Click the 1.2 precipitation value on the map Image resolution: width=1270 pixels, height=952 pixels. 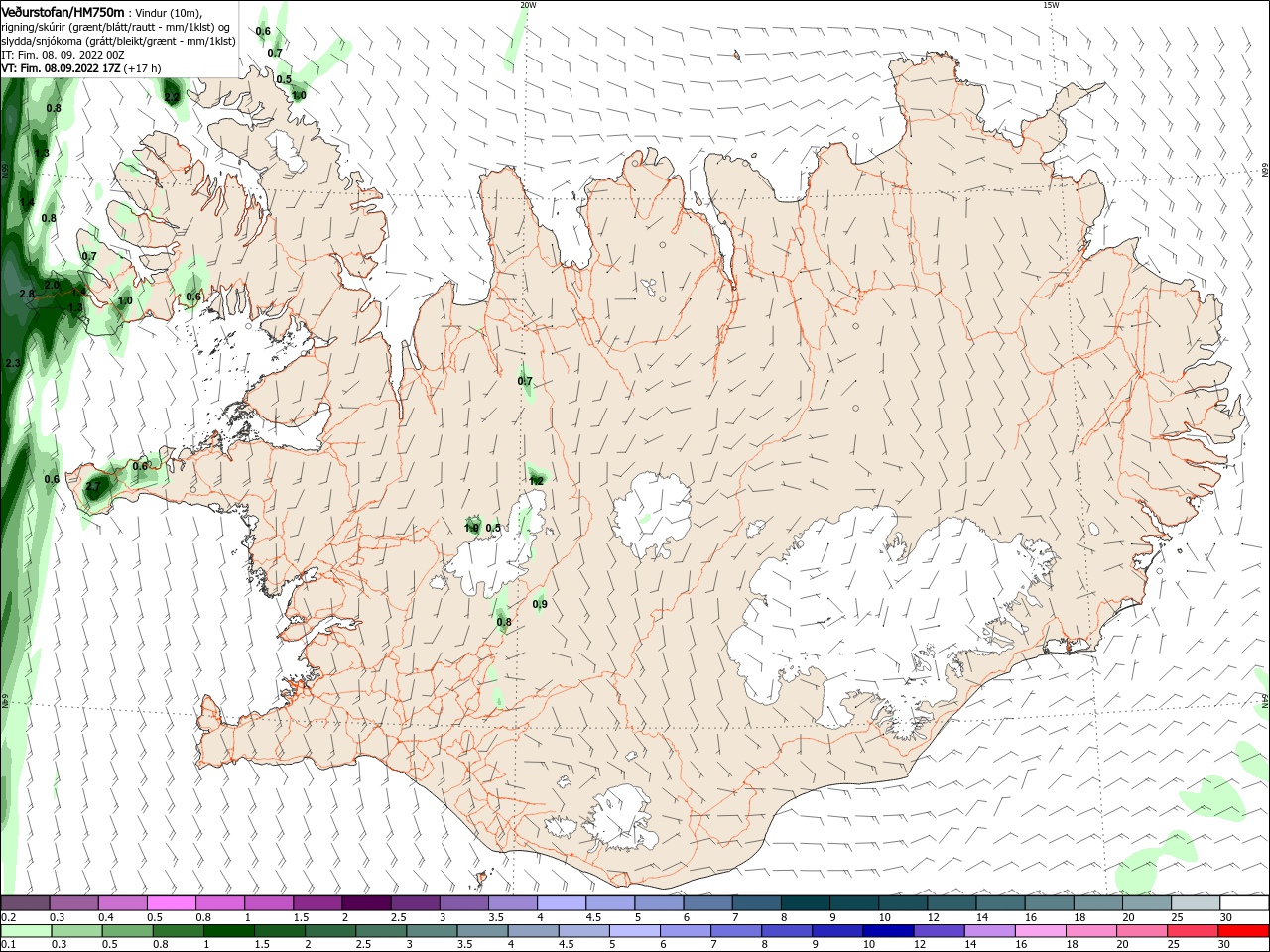tap(536, 480)
